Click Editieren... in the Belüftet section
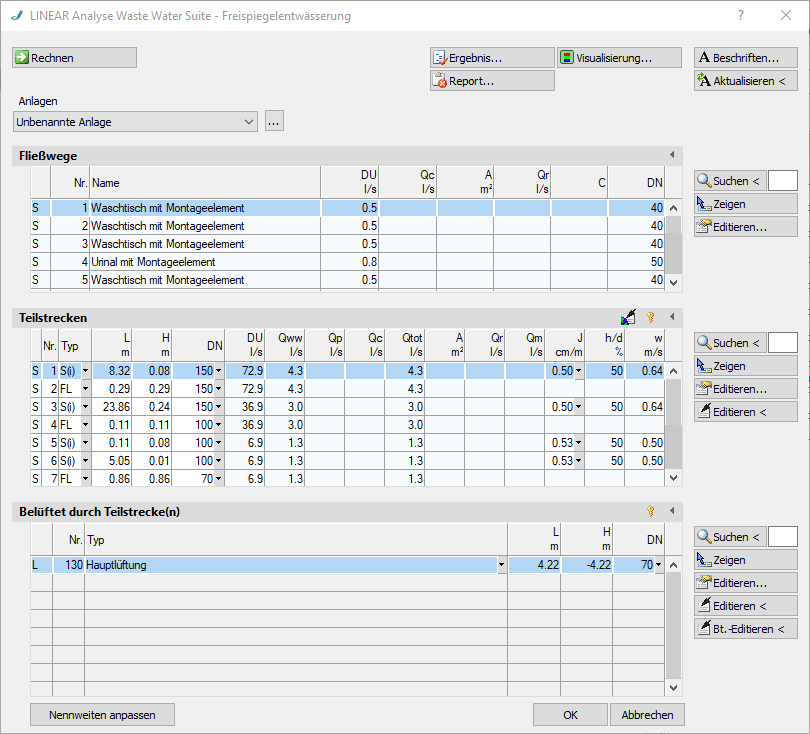This screenshot has width=810, height=734. (745, 583)
